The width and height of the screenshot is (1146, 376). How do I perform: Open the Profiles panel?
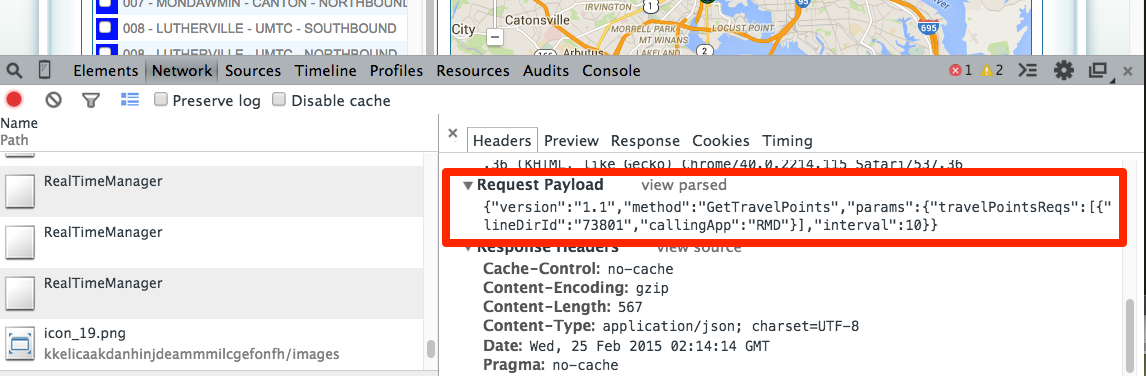click(x=396, y=71)
